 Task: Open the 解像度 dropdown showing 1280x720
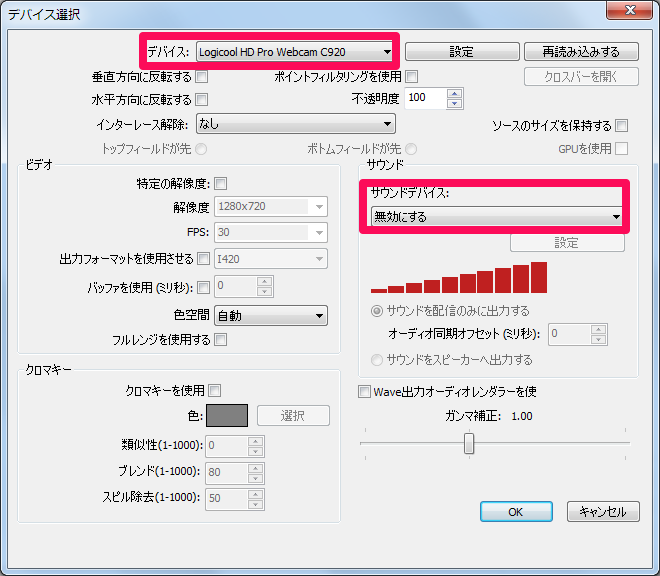pyautogui.click(x=271, y=207)
